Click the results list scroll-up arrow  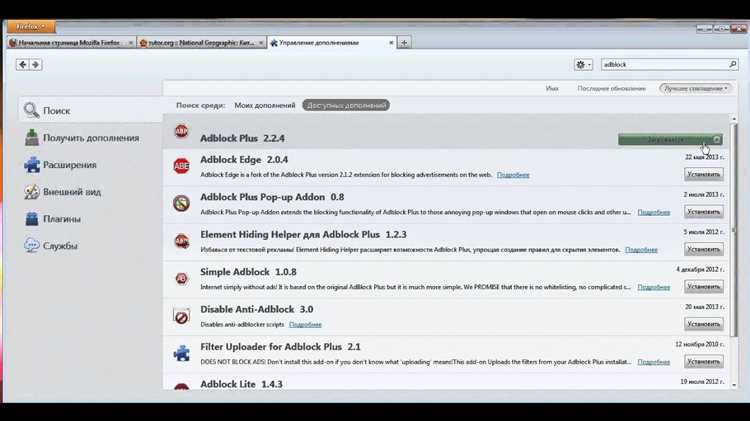[734, 118]
